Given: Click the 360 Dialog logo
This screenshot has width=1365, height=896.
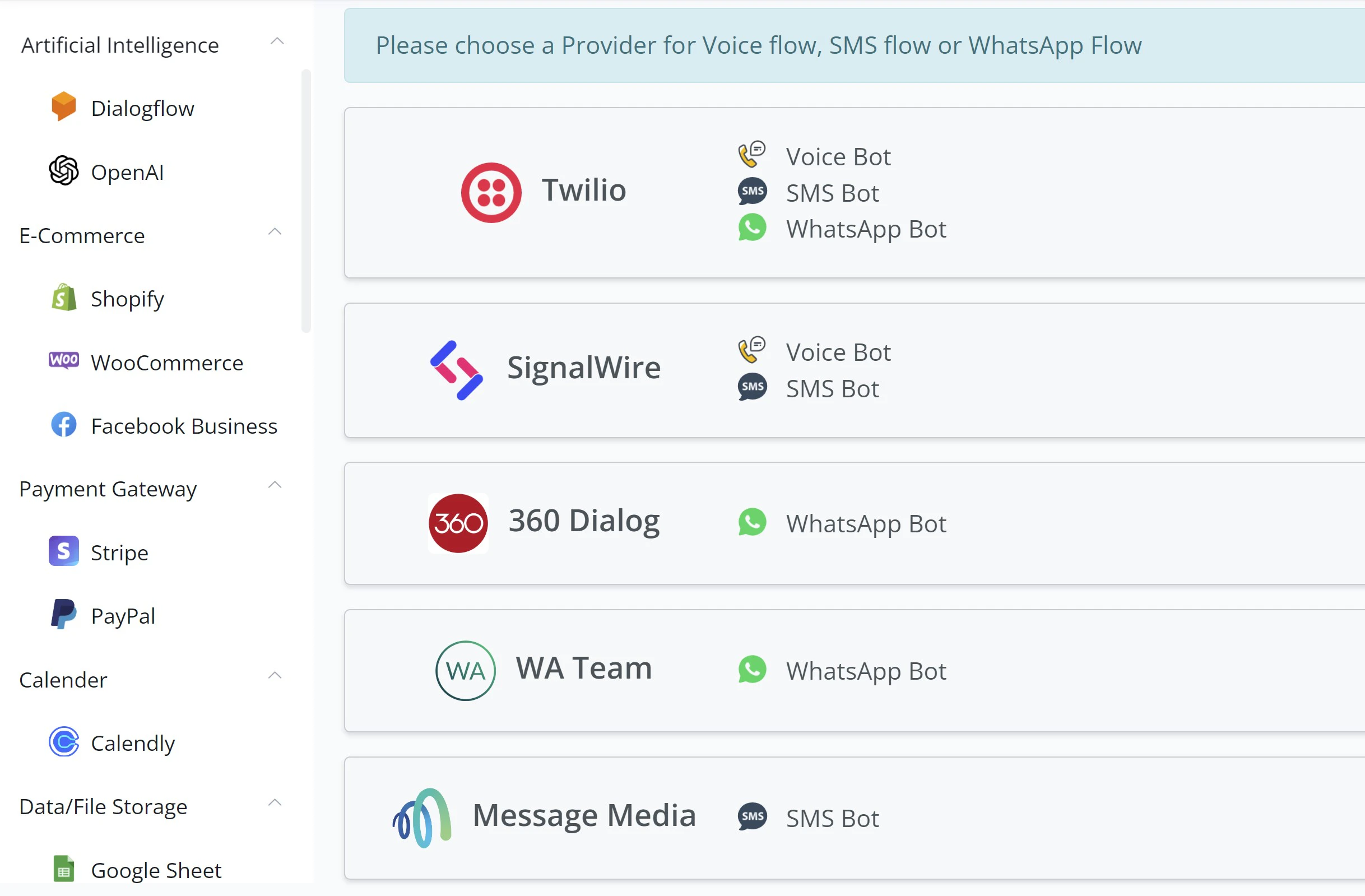Looking at the screenshot, I should [457, 522].
